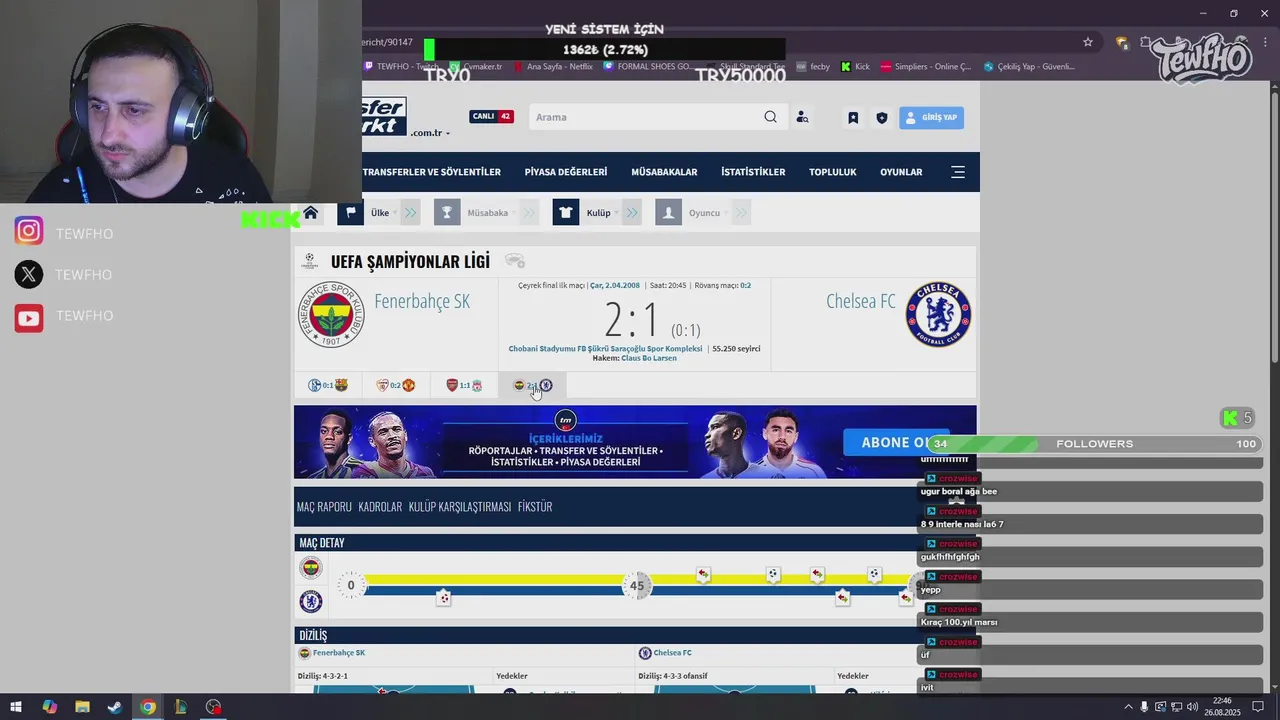1280x720 pixels.
Task: Select Arsenal–Liverpool 1:1 match tab
Action: coord(464,385)
